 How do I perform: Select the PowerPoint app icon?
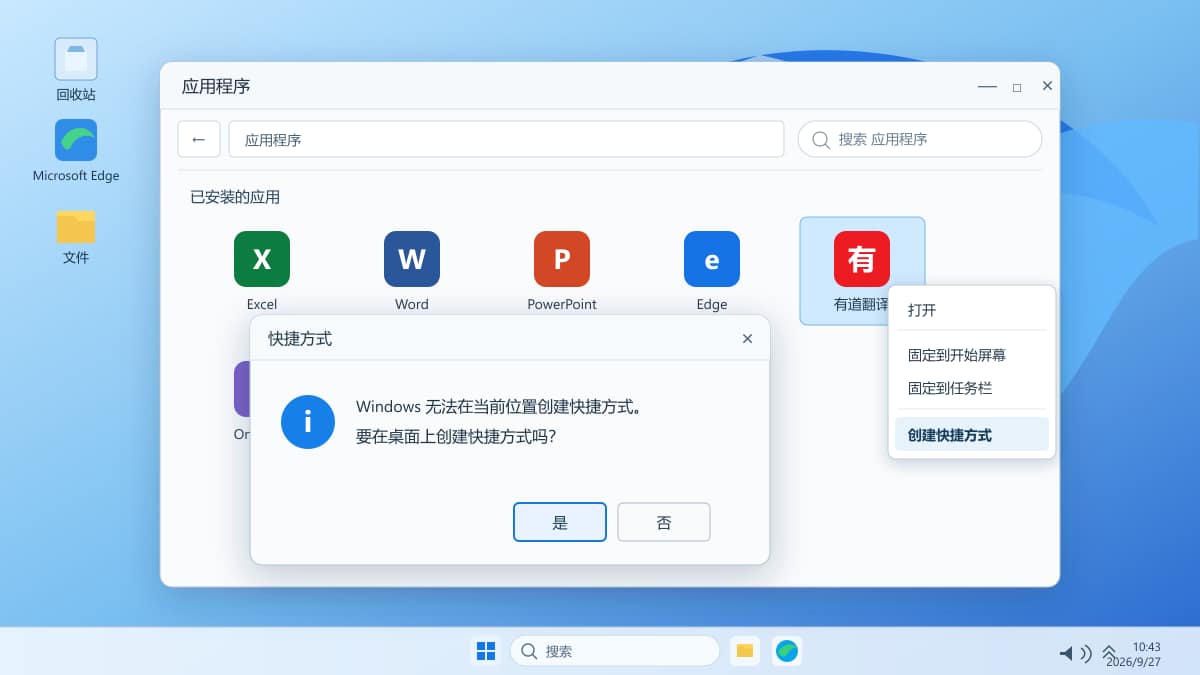point(562,259)
